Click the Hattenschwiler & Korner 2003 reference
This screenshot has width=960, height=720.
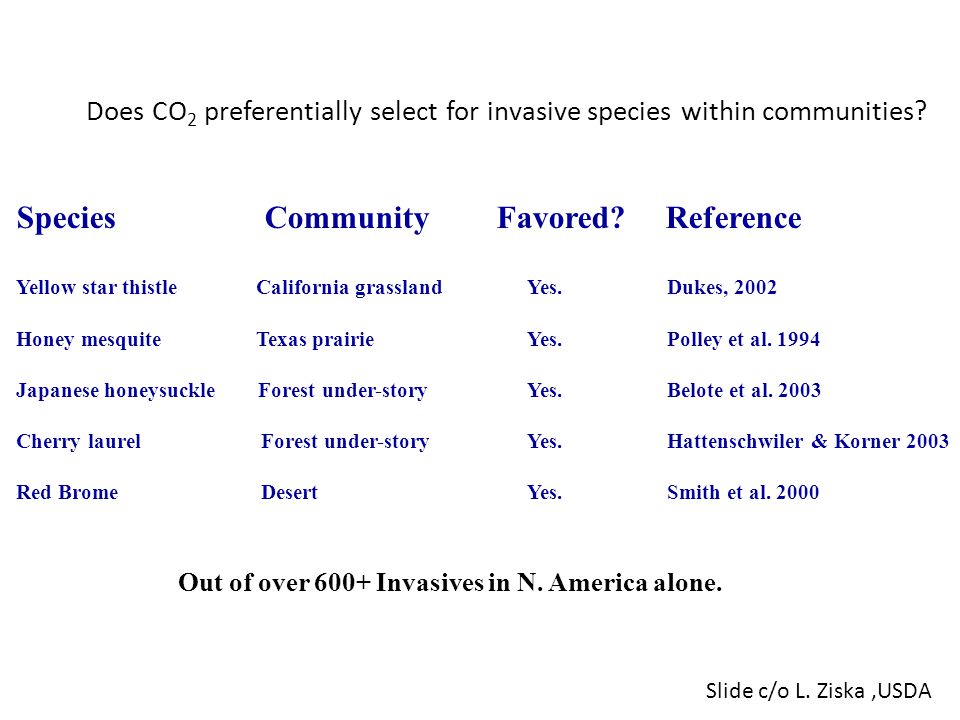[808, 441]
